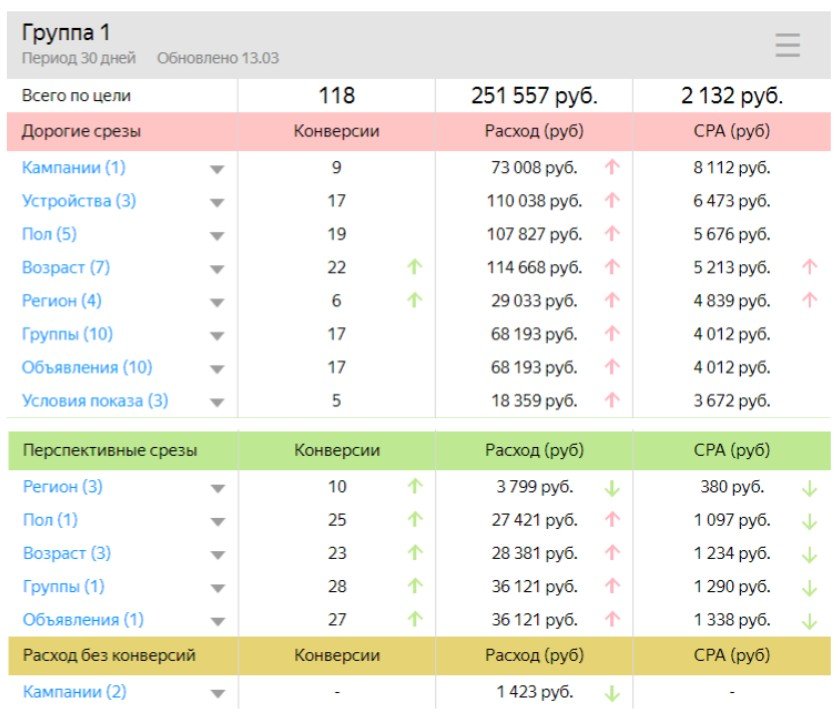Screen dimensions: 839x720
Task: Expand the Устройства (3) dropdown arrow
Action: coord(217,202)
